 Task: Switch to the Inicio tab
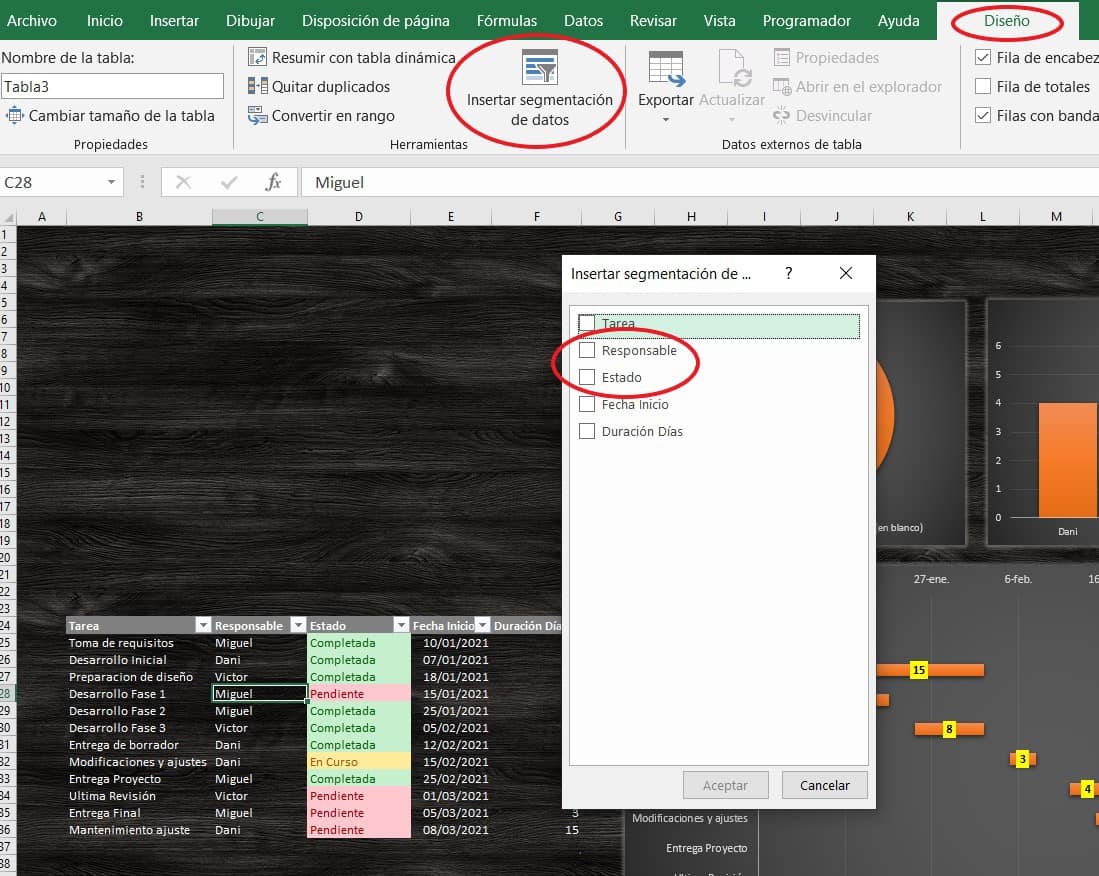(104, 20)
